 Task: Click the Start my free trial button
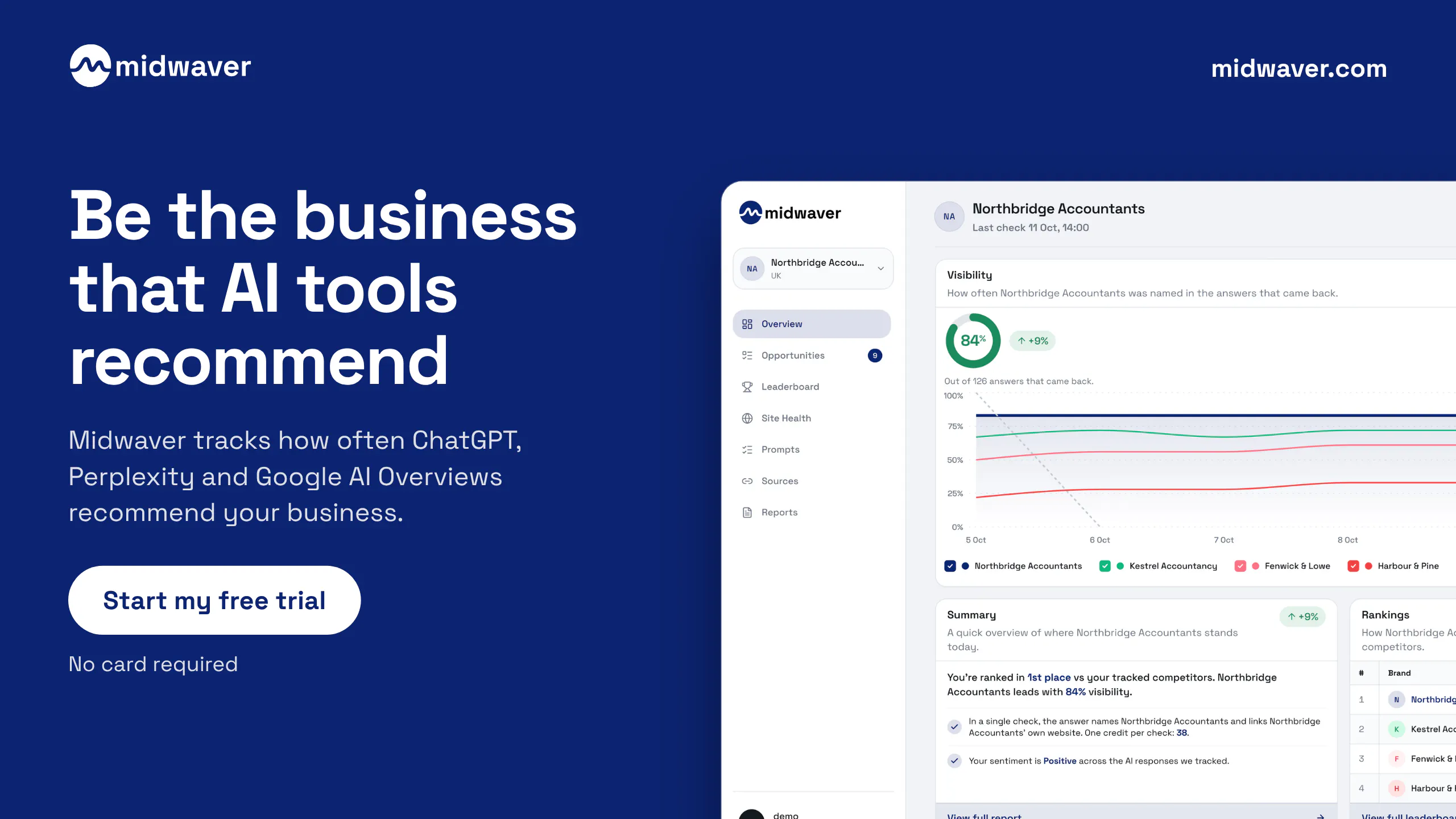click(214, 600)
